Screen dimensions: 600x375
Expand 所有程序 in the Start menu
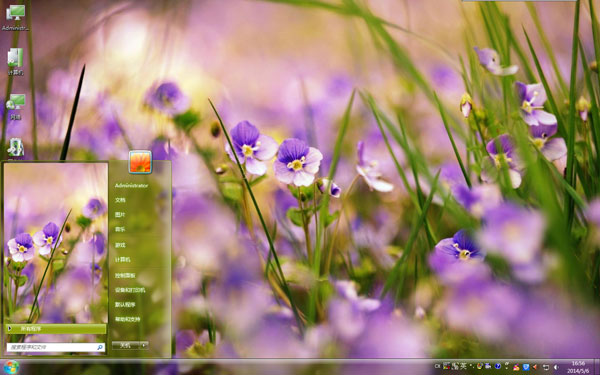point(56,329)
